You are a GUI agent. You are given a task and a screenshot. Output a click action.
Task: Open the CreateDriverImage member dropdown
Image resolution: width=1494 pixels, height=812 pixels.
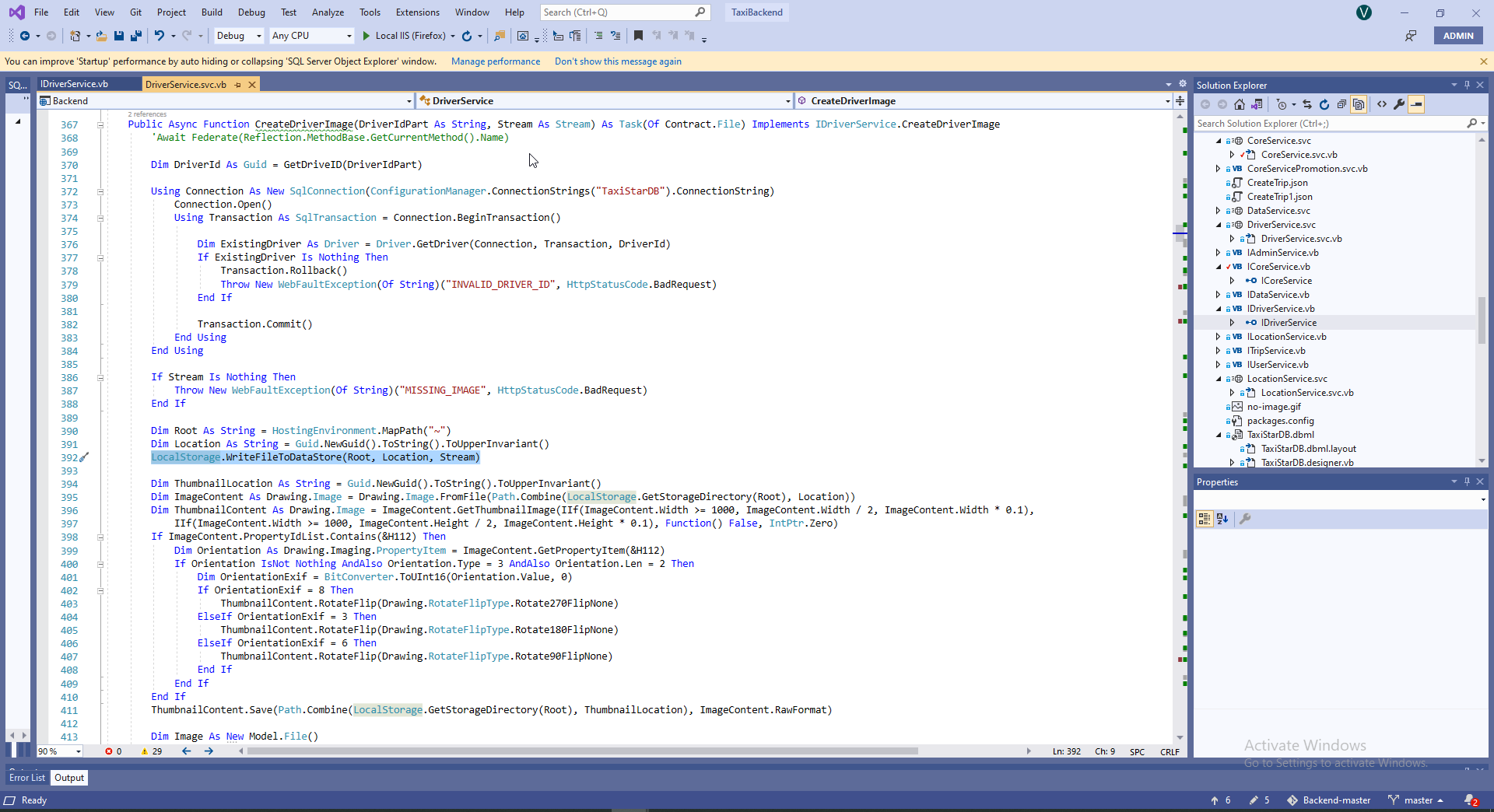(x=984, y=101)
